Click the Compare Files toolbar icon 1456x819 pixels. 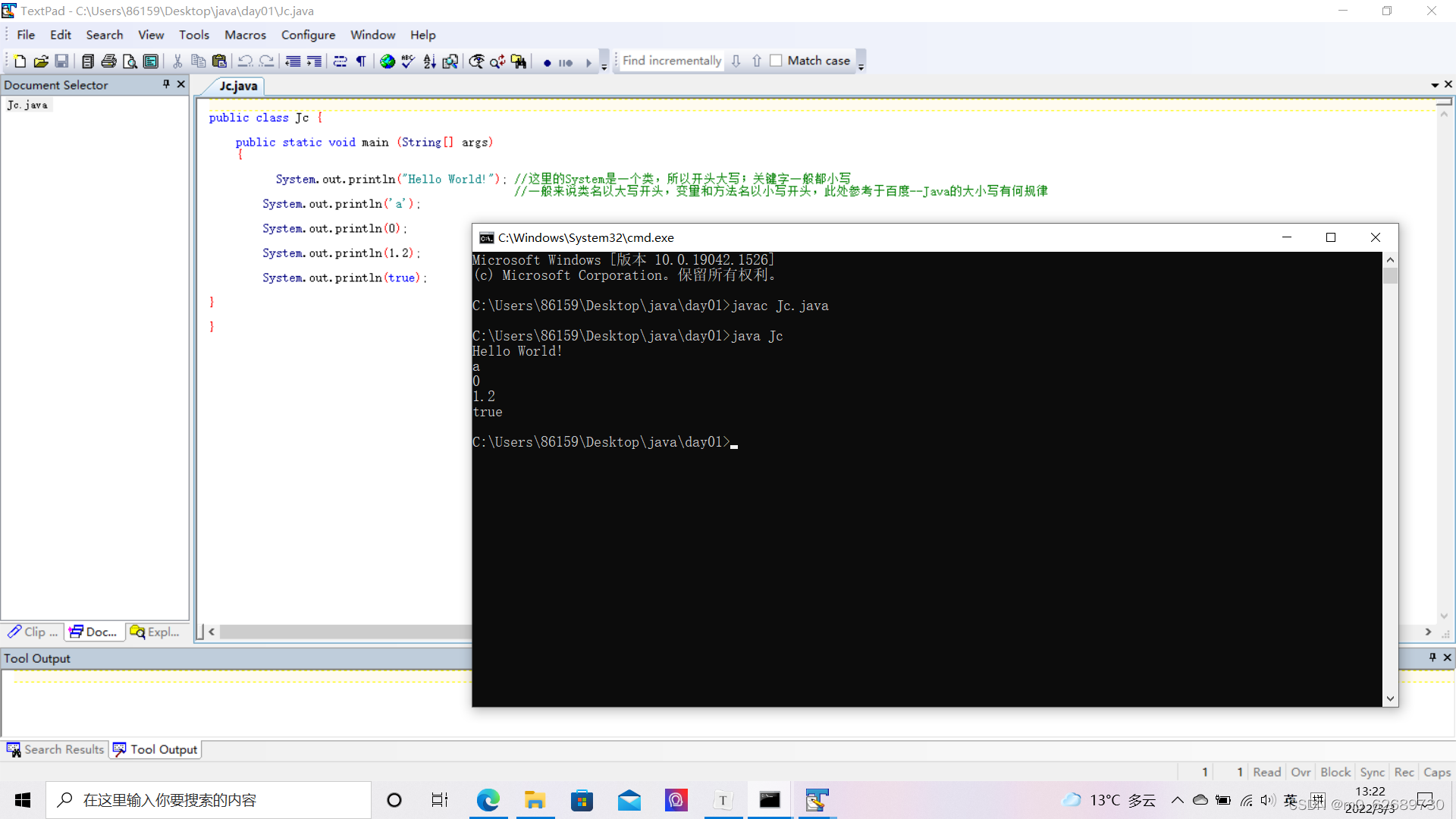450,61
